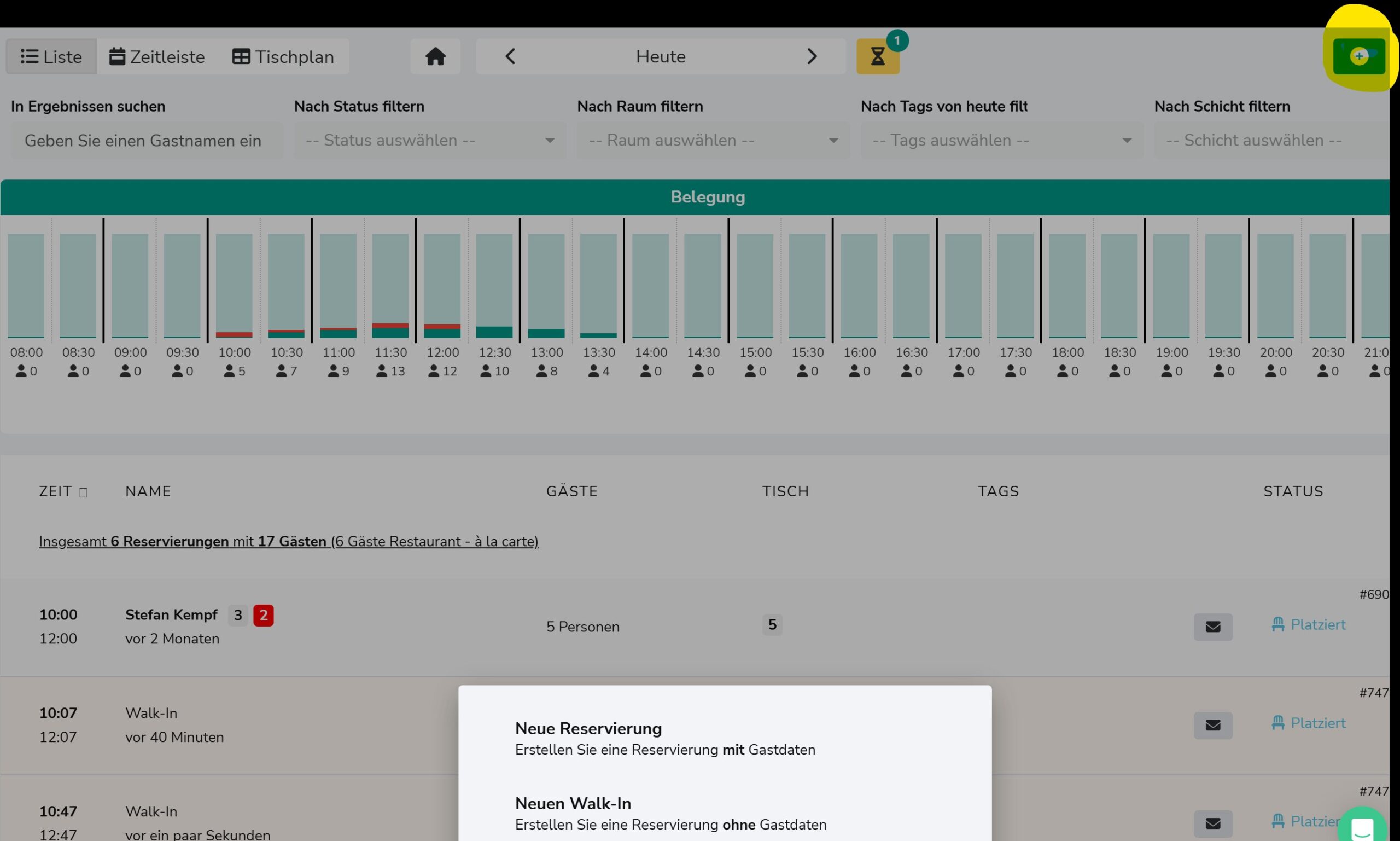Open the Status auswählen dropdown
This screenshot has width=1400, height=841.
tap(430, 140)
